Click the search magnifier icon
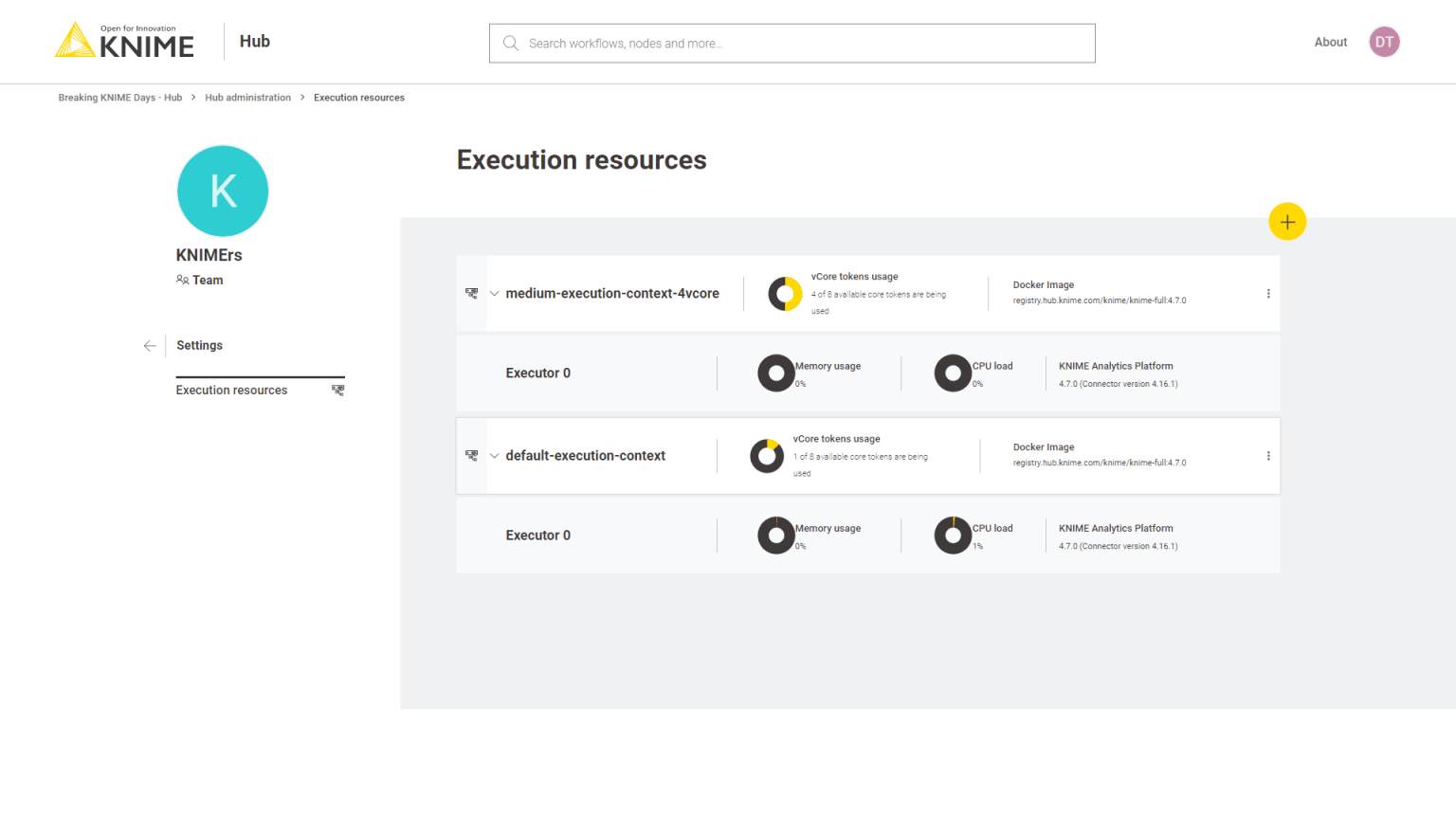This screenshot has width=1456, height=819. click(x=511, y=44)
